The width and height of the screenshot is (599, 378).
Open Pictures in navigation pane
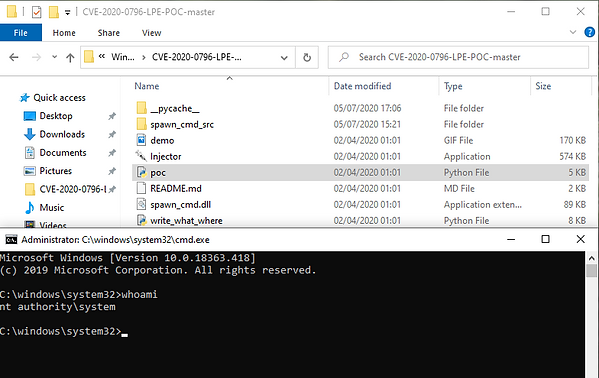tap(55, 171)
